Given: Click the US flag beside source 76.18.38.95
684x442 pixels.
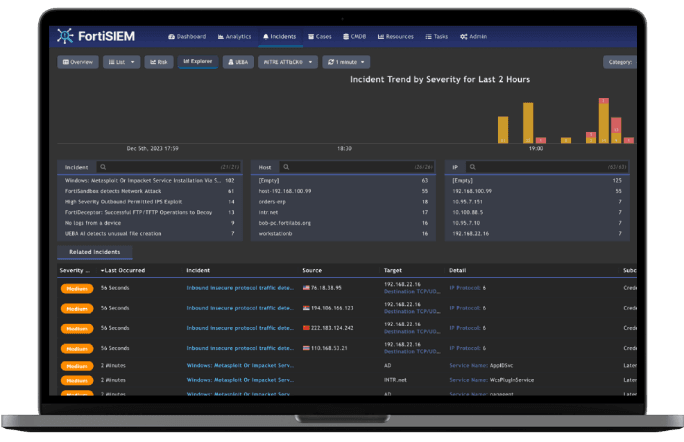Looking at the screenshot, I should tap(306, 288).
